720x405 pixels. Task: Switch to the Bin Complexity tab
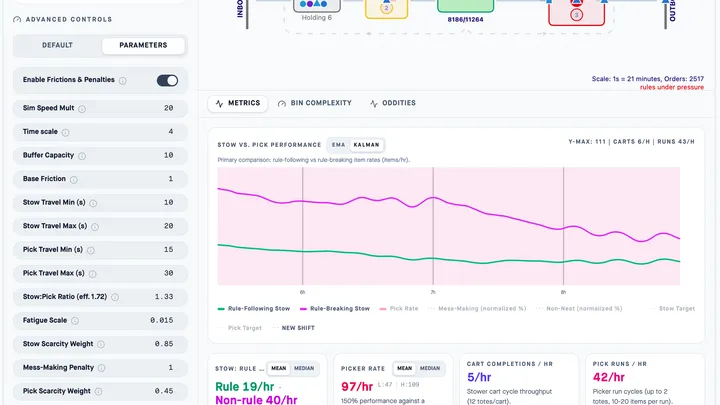(x=315, y=103)
